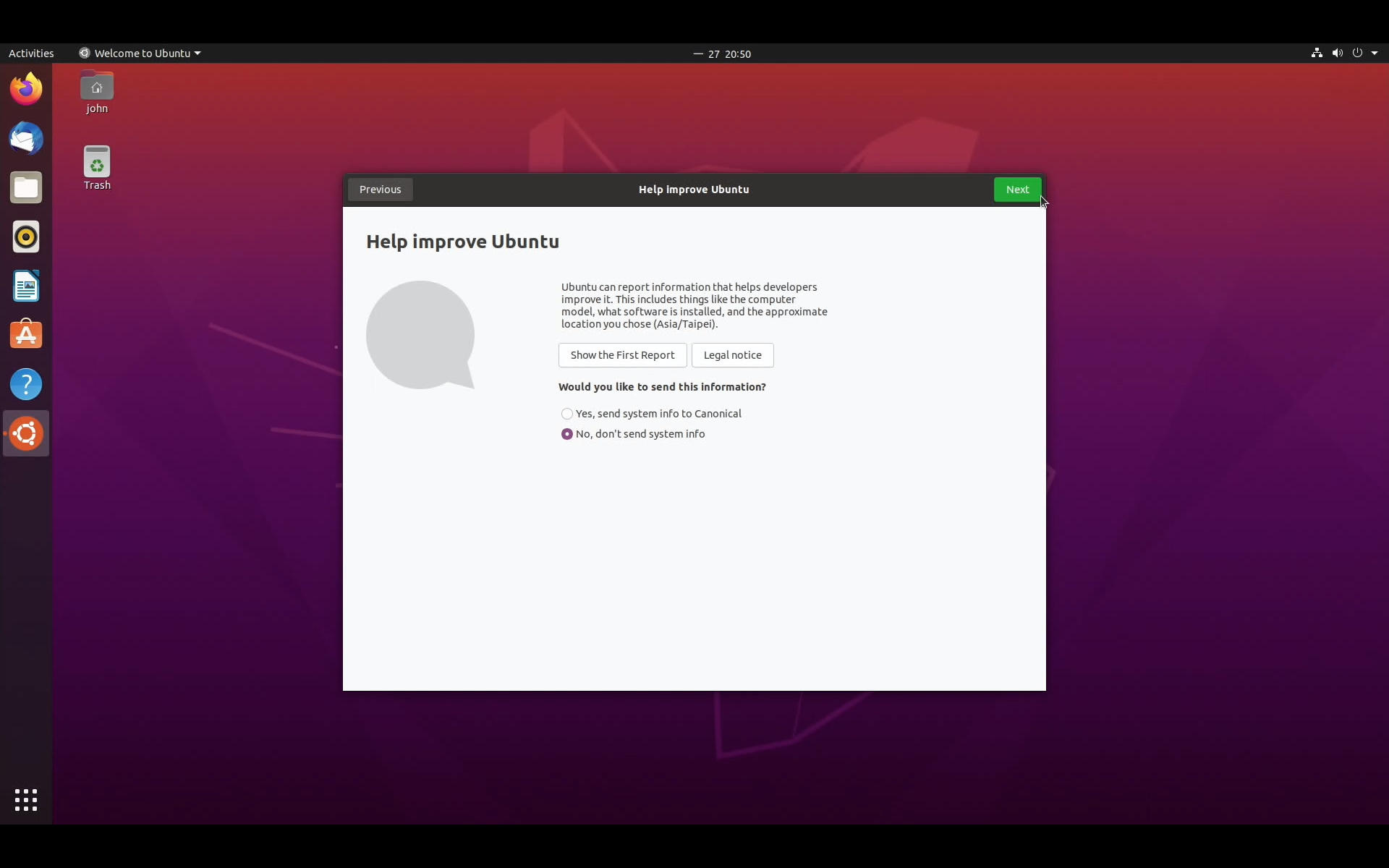This screenshot has height=868, width=1389.
Task: Click the Next button
Action: tap(1017, 190)
